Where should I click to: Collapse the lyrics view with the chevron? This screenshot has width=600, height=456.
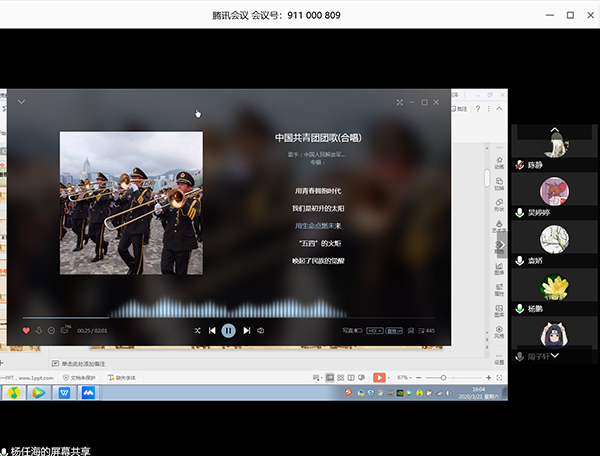click(x=21, y=102)
